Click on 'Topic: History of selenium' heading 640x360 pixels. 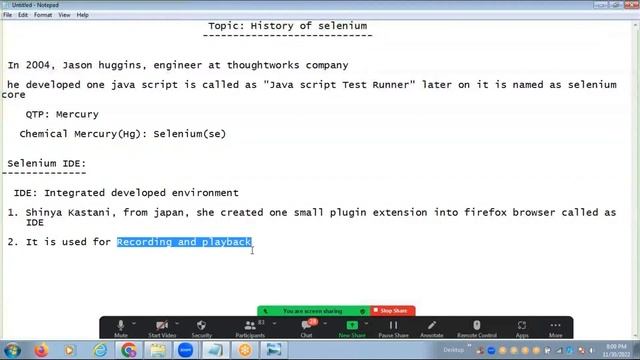pyautogui.click(x=288, y=26)
